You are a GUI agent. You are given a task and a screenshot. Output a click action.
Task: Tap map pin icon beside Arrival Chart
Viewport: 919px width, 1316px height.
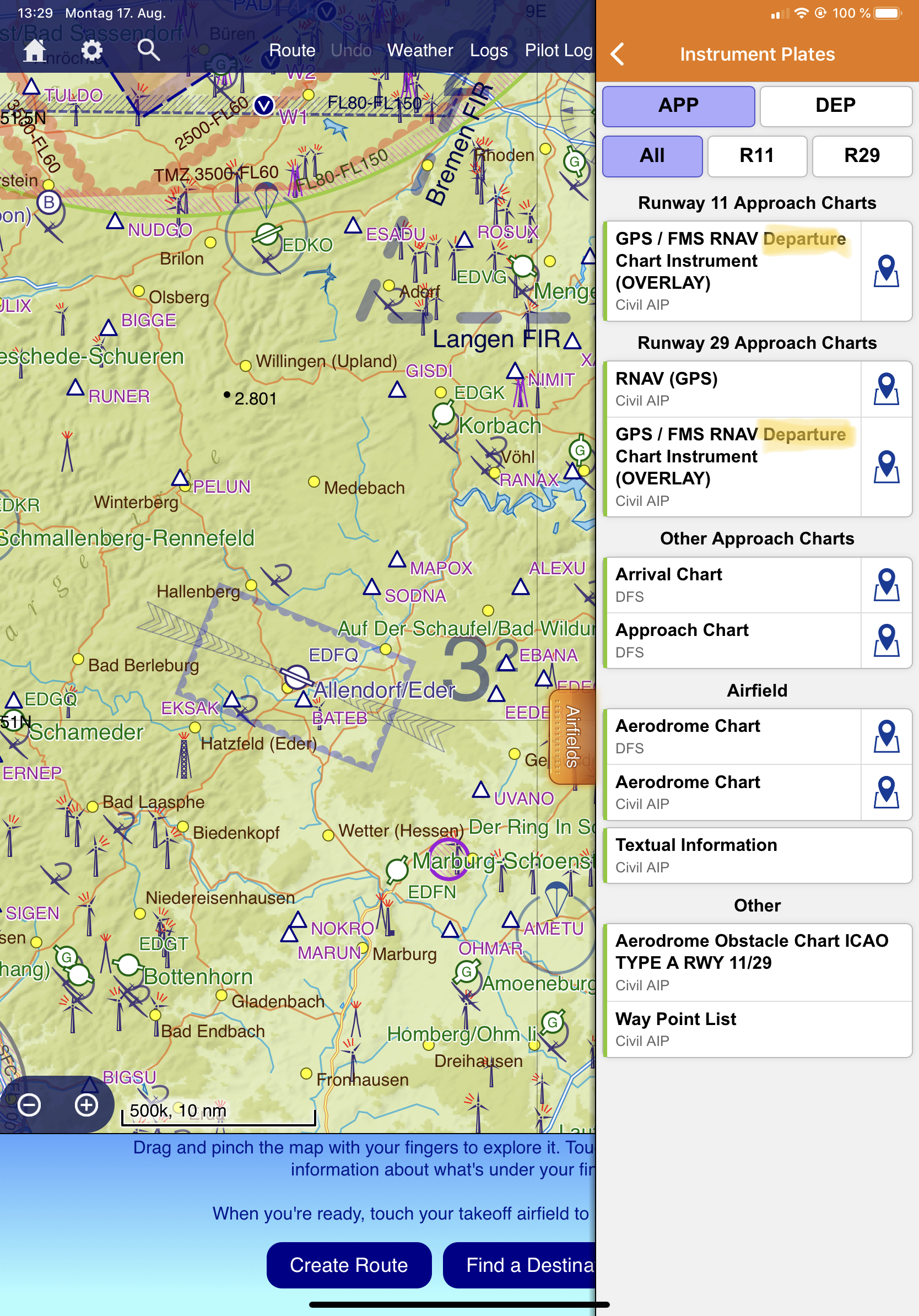coord(886,585)
